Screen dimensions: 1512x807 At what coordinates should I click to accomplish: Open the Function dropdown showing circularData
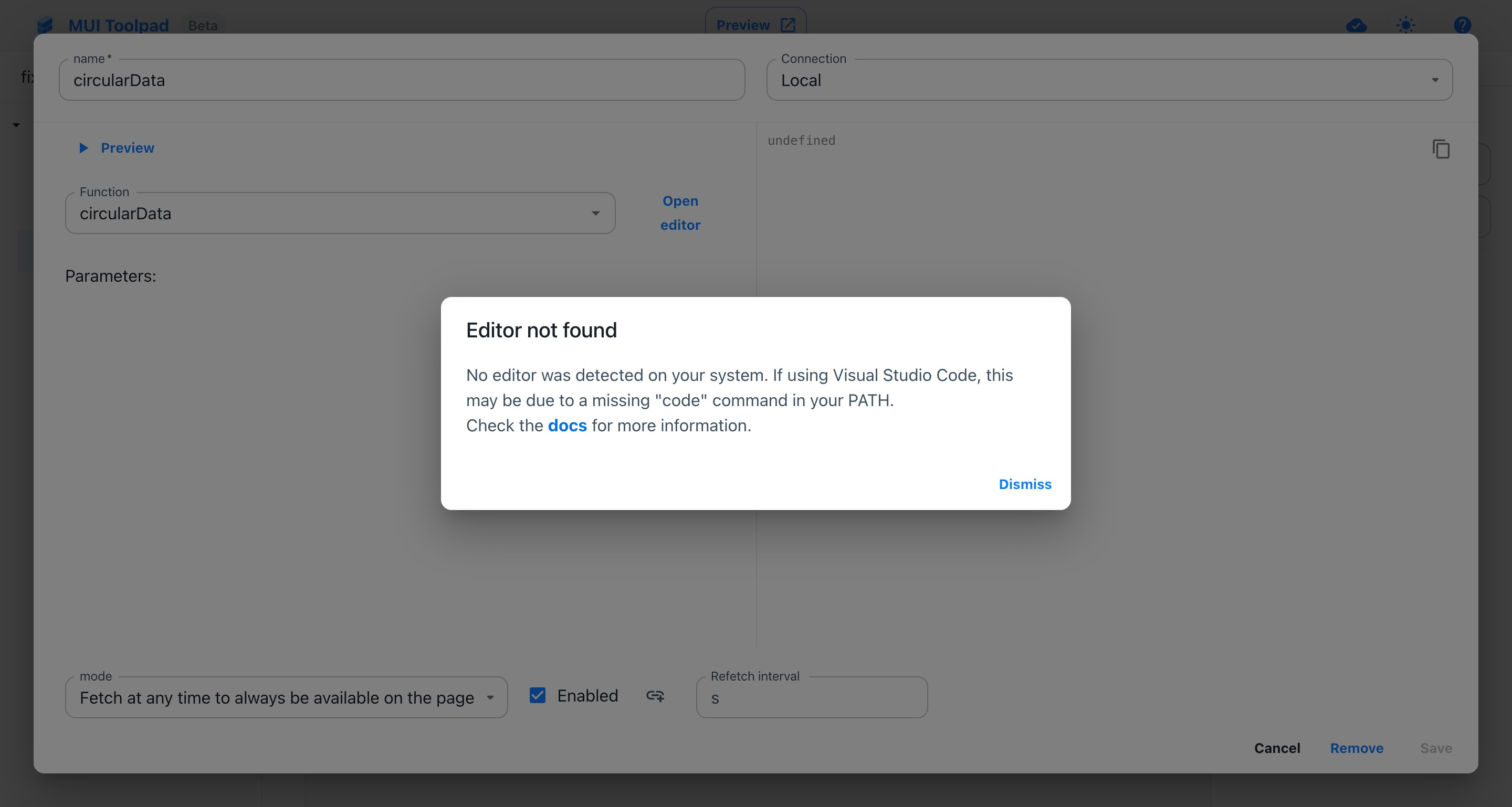(596, 213)
